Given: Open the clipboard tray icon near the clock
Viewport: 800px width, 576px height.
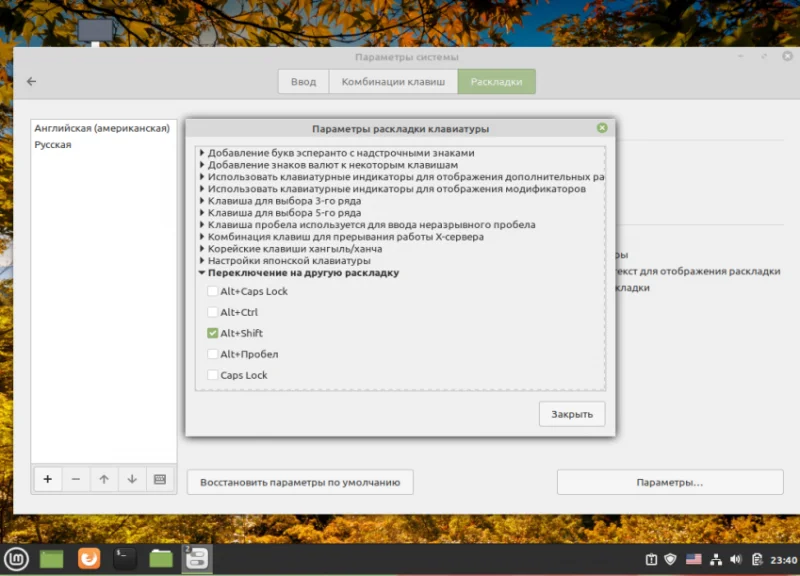Looking at the screenshot, I should coord(757,560).
